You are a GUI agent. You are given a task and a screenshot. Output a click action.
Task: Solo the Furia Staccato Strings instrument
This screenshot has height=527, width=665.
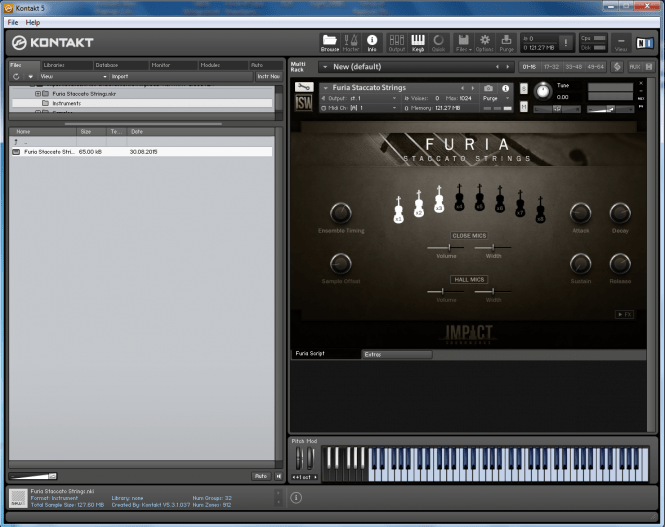click(524, 89)
